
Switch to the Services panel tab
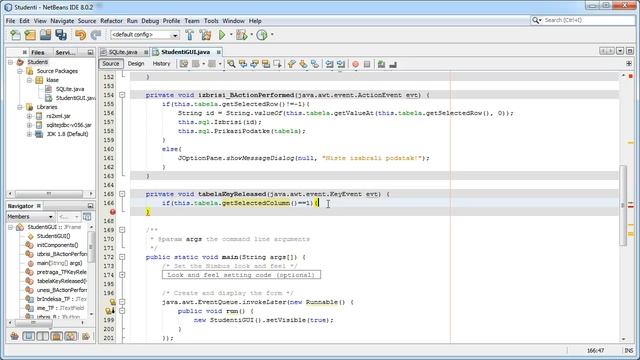65,52
